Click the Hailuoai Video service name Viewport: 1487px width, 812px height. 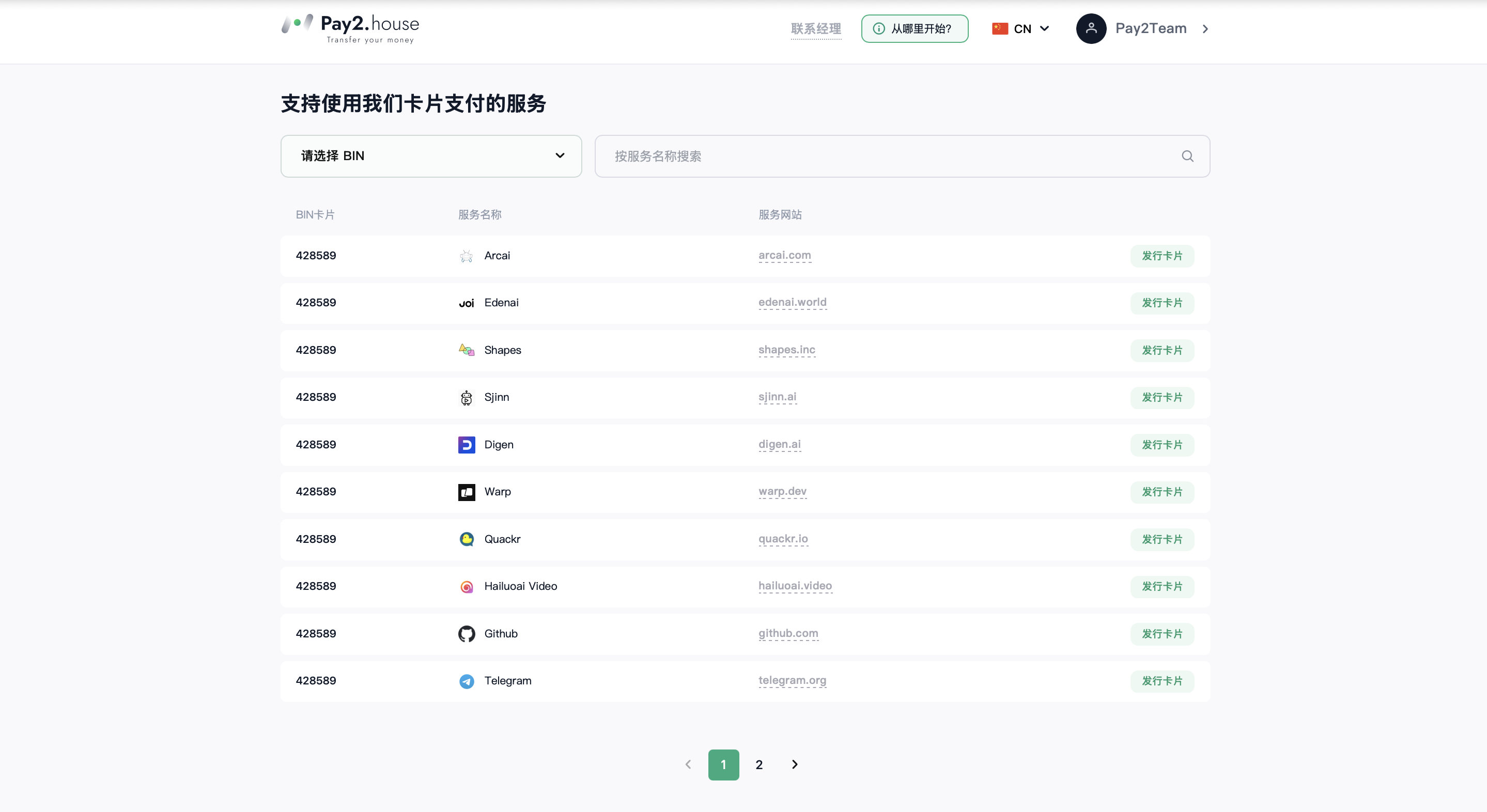click(x=521, y=586)
